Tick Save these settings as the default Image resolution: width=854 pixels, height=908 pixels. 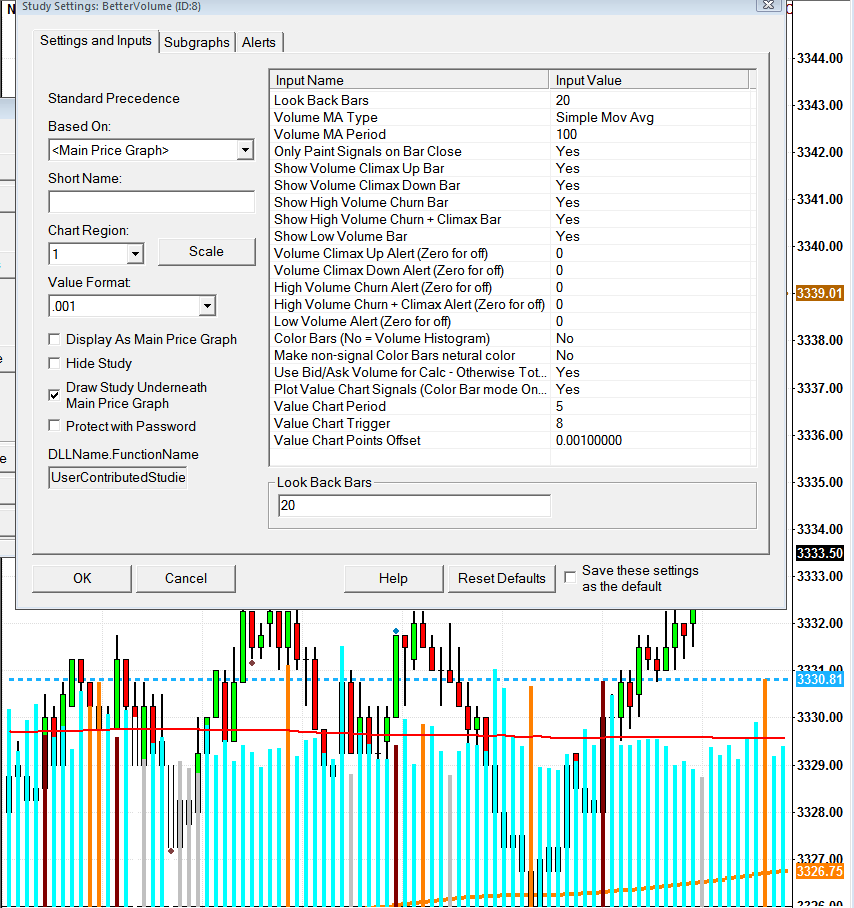(570, 577)
